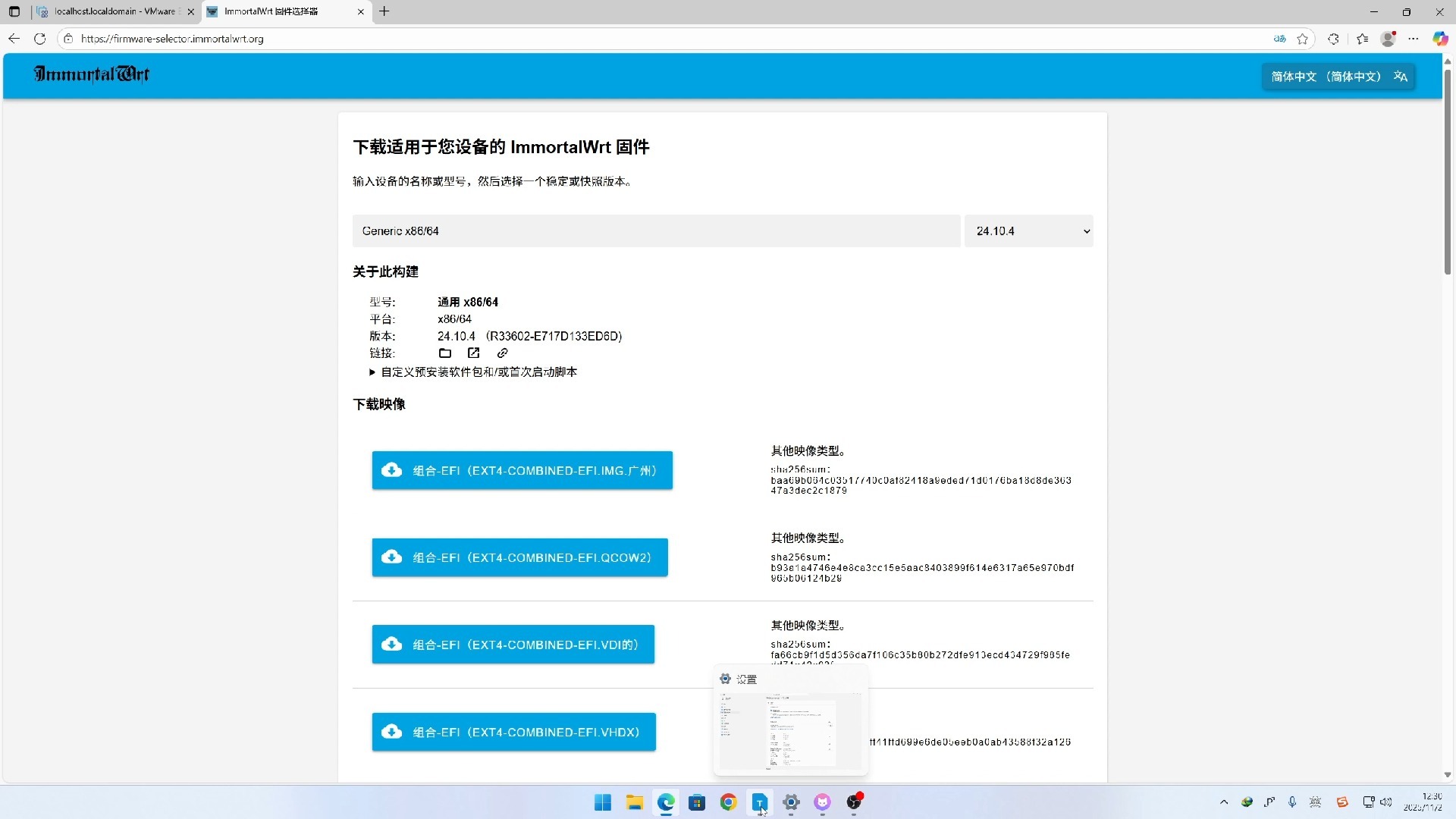Image resolution: width=1456 pixels, height=819 pixels.
Task: Download the EXT4-COMBINED-EFI.VHDX image
Action: coord(513,732)
